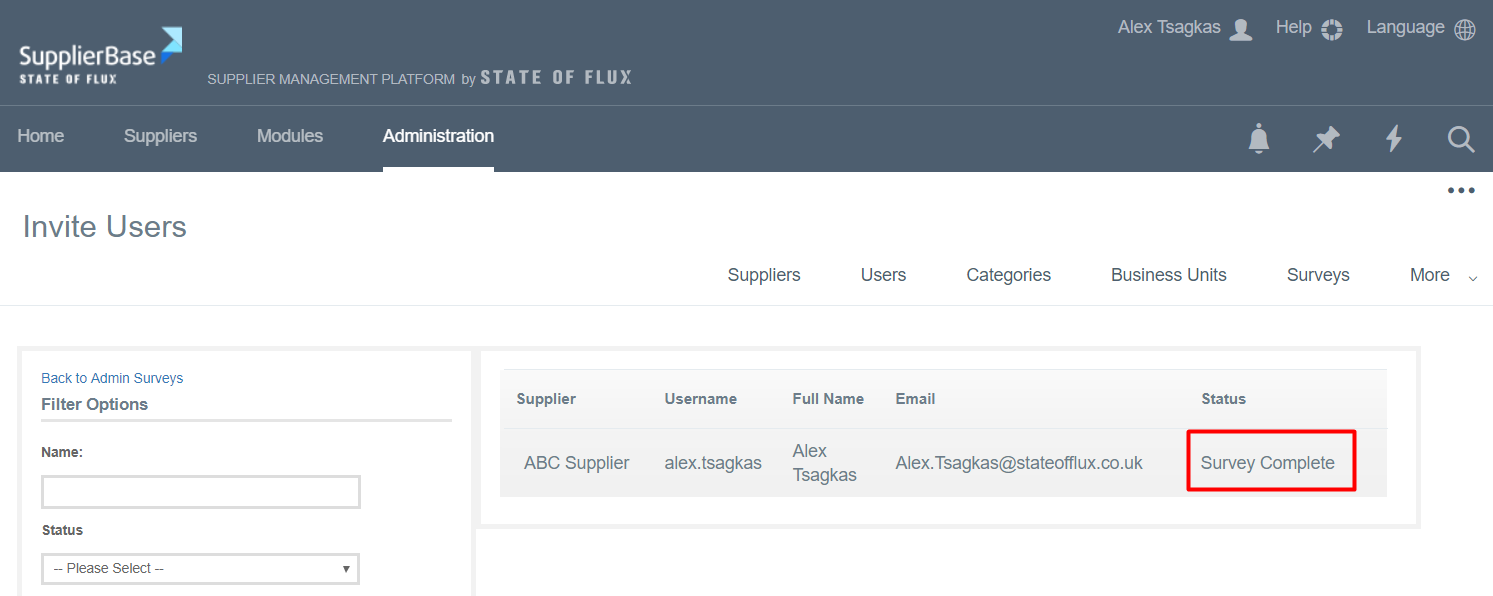Image resolution: width=1493 pixels, height=596 pixels.
Task: Click the SupplierBase logo
Action: (100, 56)
